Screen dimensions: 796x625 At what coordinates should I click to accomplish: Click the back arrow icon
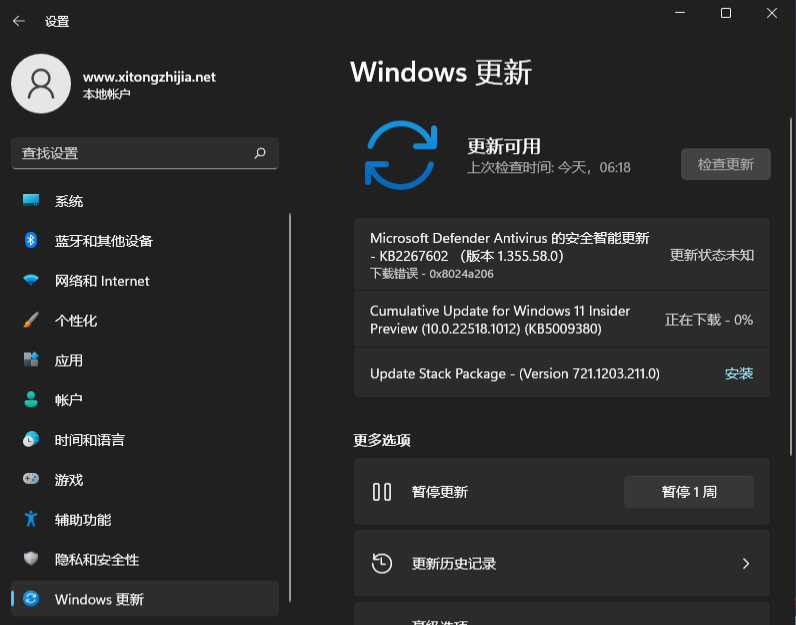point(19,21)
